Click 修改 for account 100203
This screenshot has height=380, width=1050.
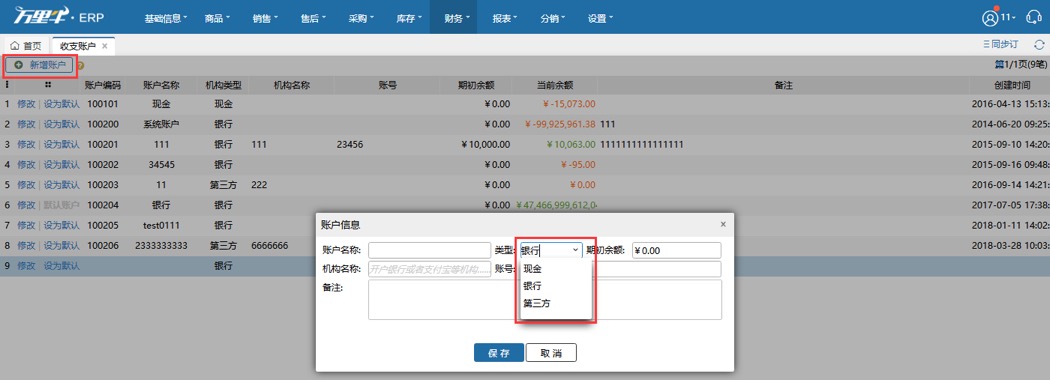pos(26,184)
